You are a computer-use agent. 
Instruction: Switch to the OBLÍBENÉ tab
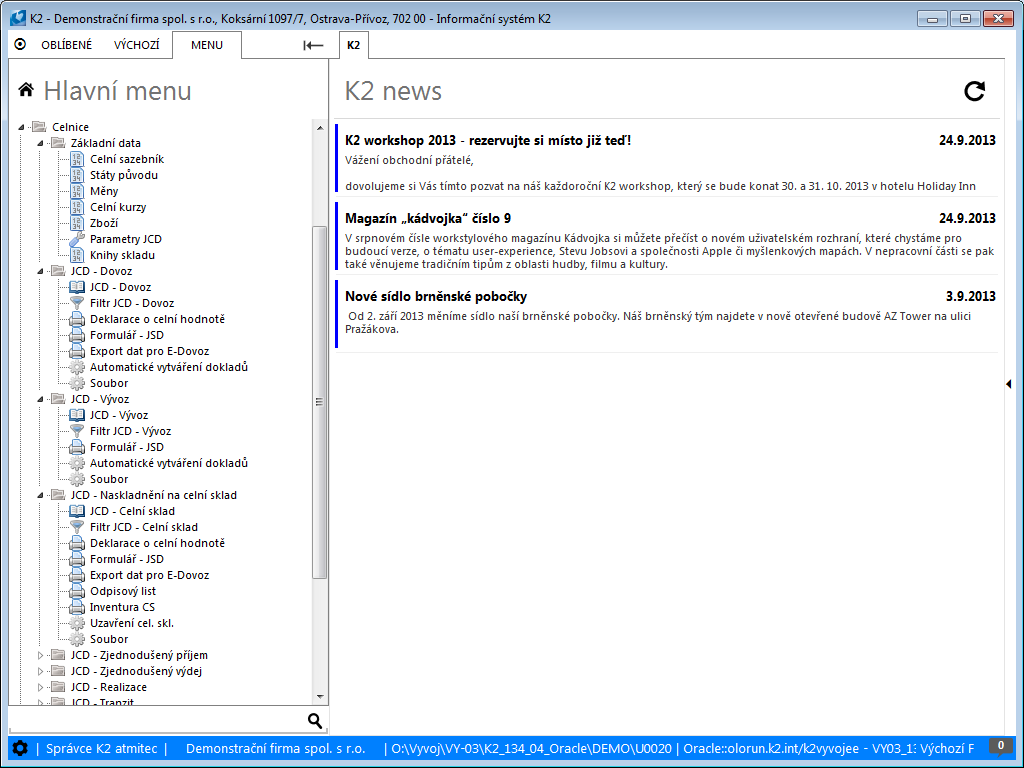coord(67,45)
